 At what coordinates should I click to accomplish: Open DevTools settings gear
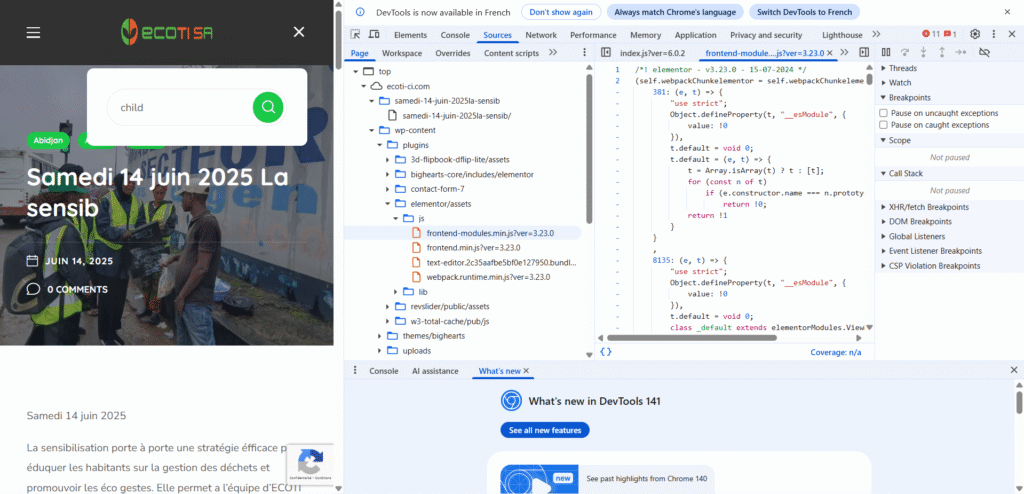(975, 35)
